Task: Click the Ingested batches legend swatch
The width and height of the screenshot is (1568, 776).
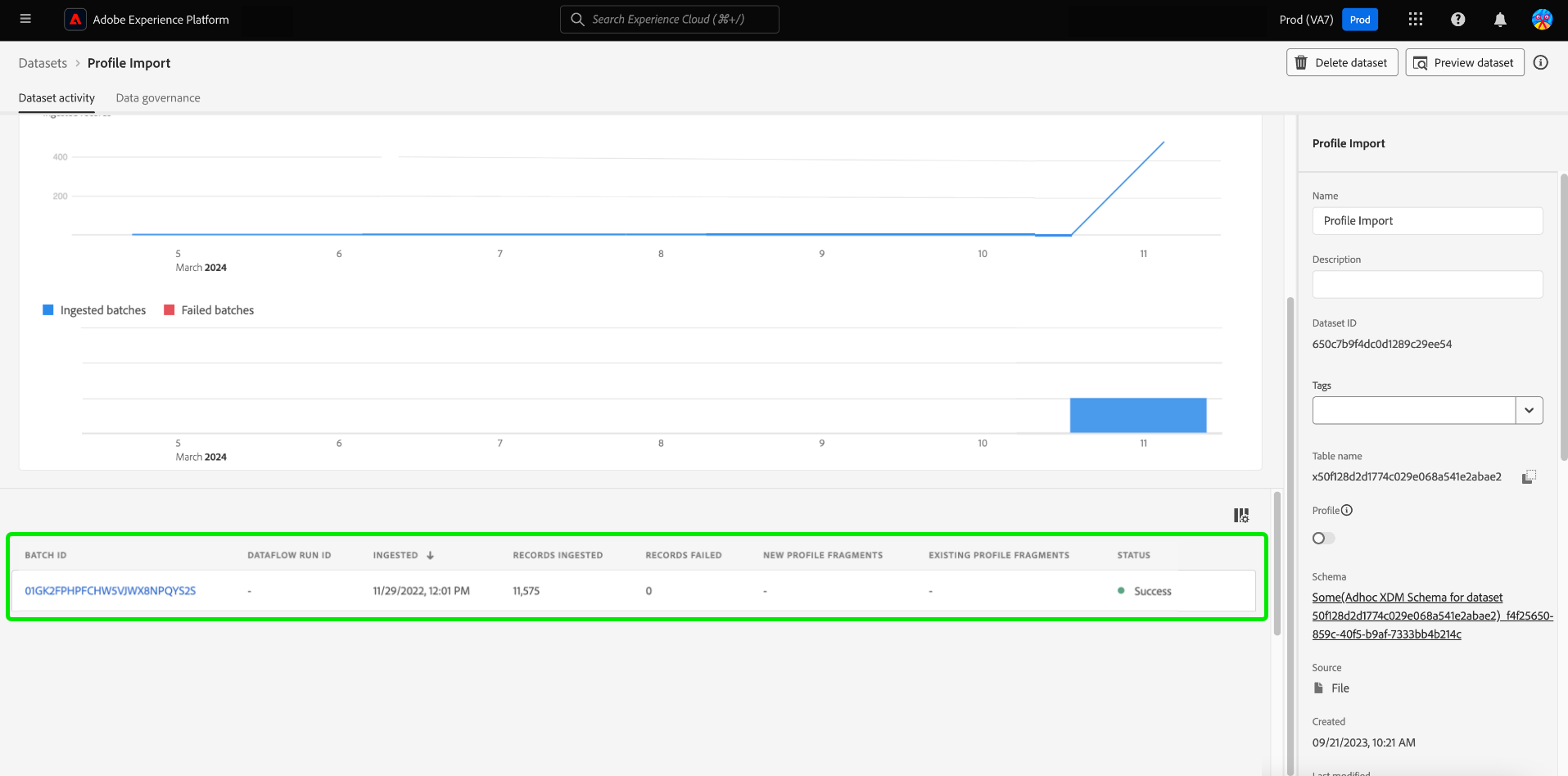Action: point(48,310)
